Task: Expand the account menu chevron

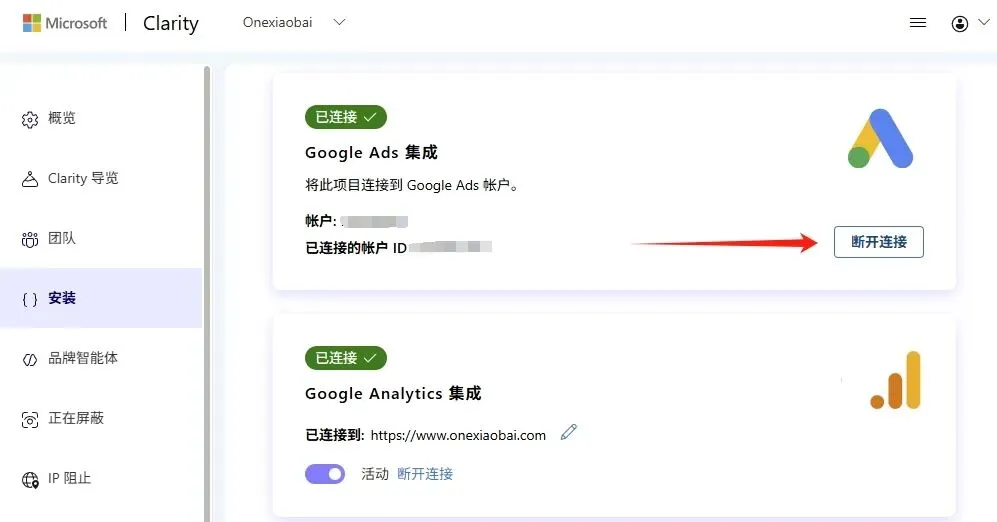Action: click(x=984, y=22)
